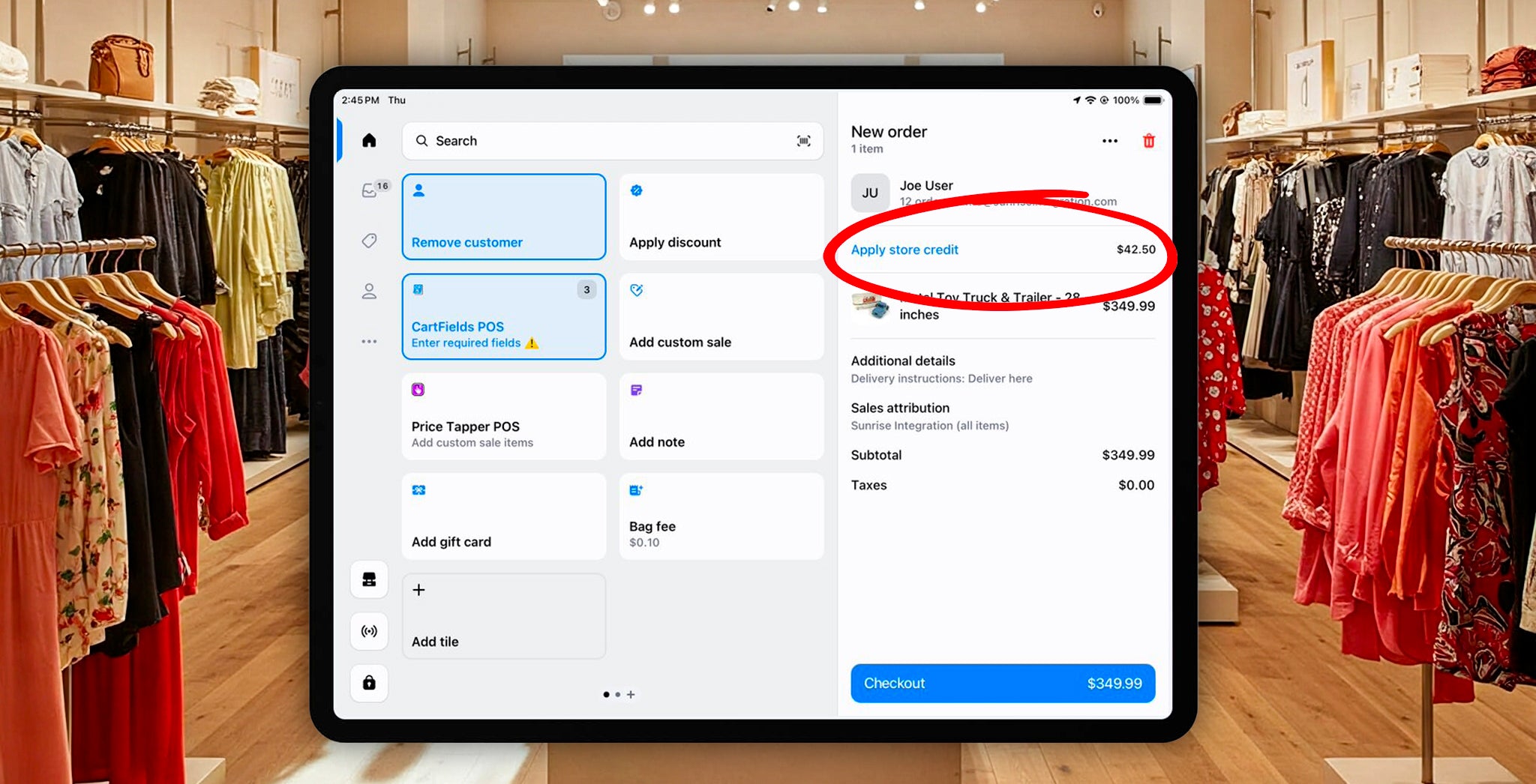Screen dimensions: 1536x784
Task: Delete the order with the trash icon
Action: pyautogui.click(x=1148, y=141)
